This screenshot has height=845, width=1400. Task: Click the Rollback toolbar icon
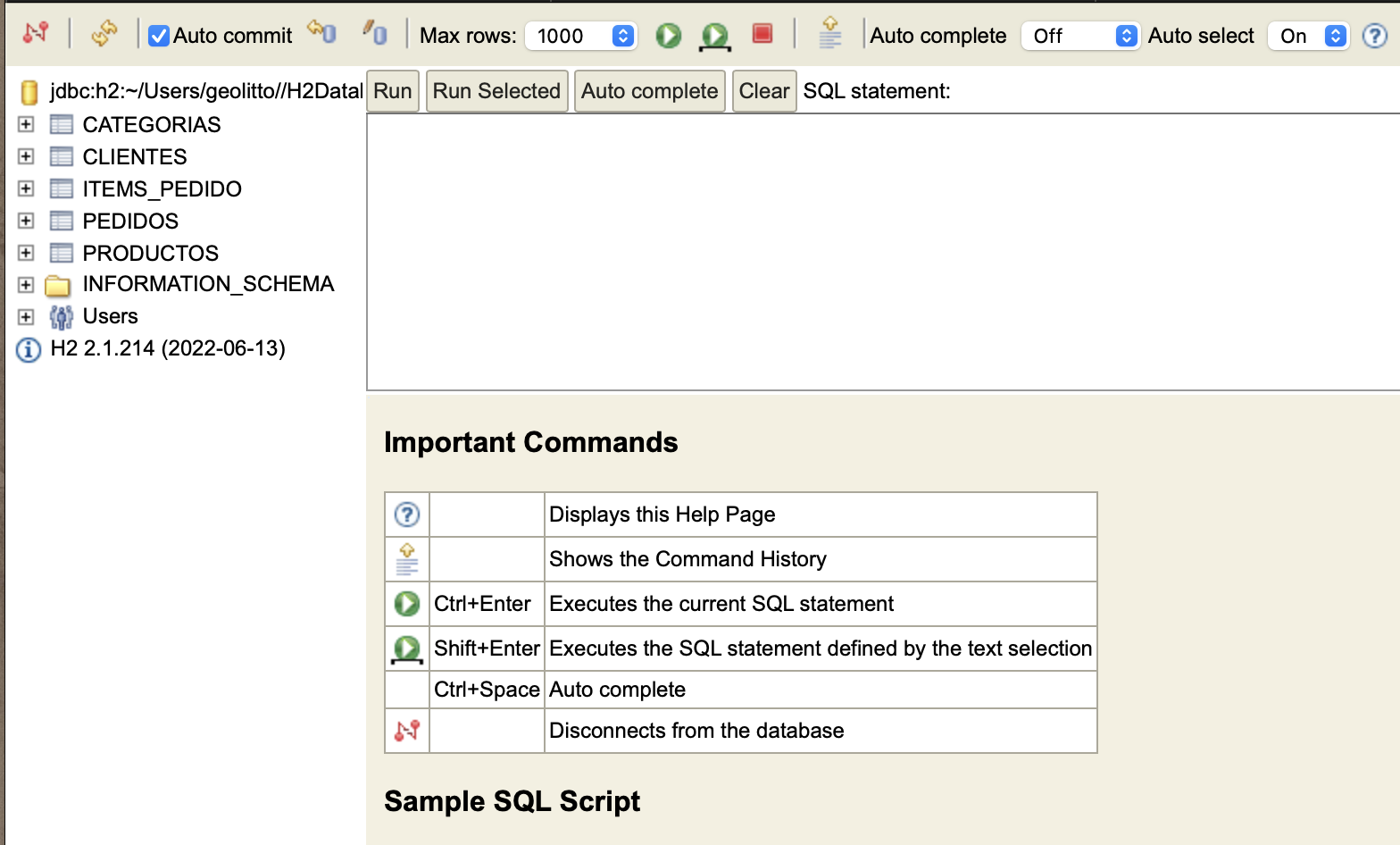(322, 32)
